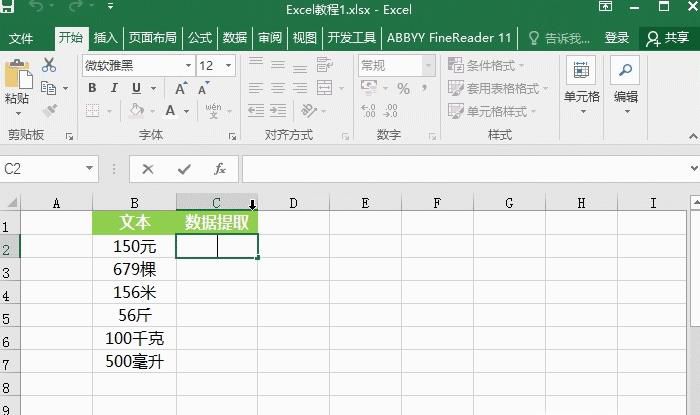The image size is (700, 415).
Task: Switch to the 插入 insert tab
Action: (x=105, y=38)
